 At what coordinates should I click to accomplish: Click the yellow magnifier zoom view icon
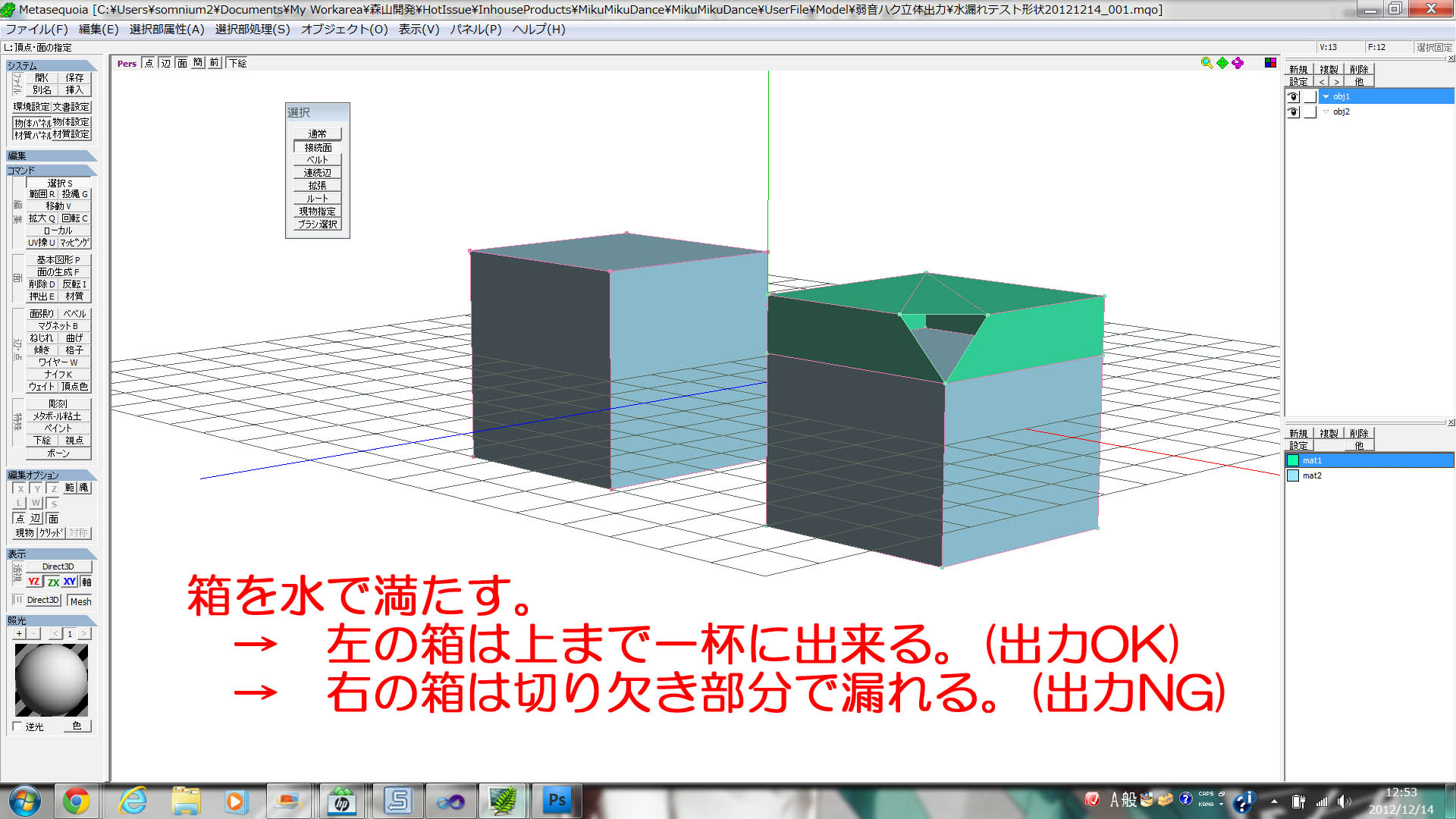pyautogui.click(x=1207, y=63)
